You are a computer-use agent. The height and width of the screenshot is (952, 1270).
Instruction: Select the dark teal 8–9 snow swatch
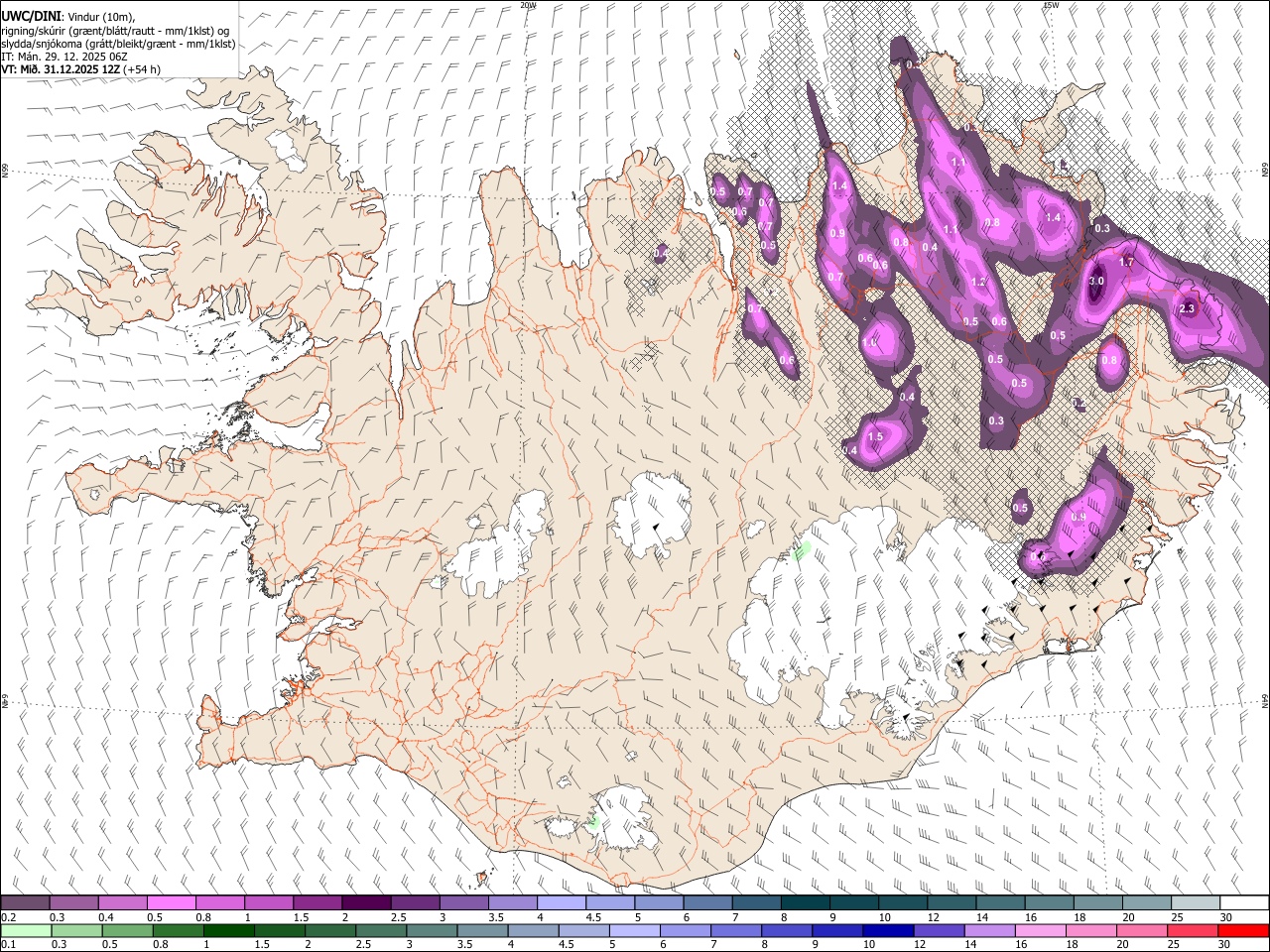806,903
